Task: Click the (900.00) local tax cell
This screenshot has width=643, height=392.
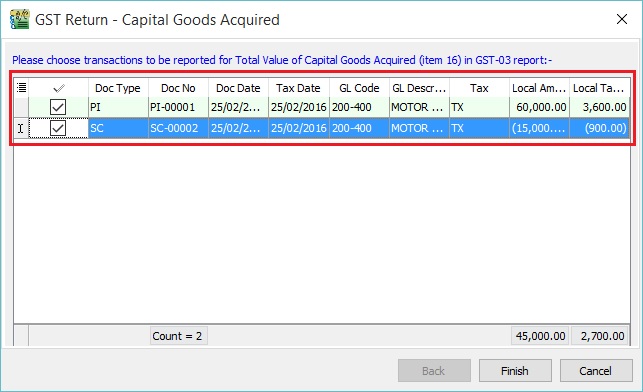Action: (599, 128)
